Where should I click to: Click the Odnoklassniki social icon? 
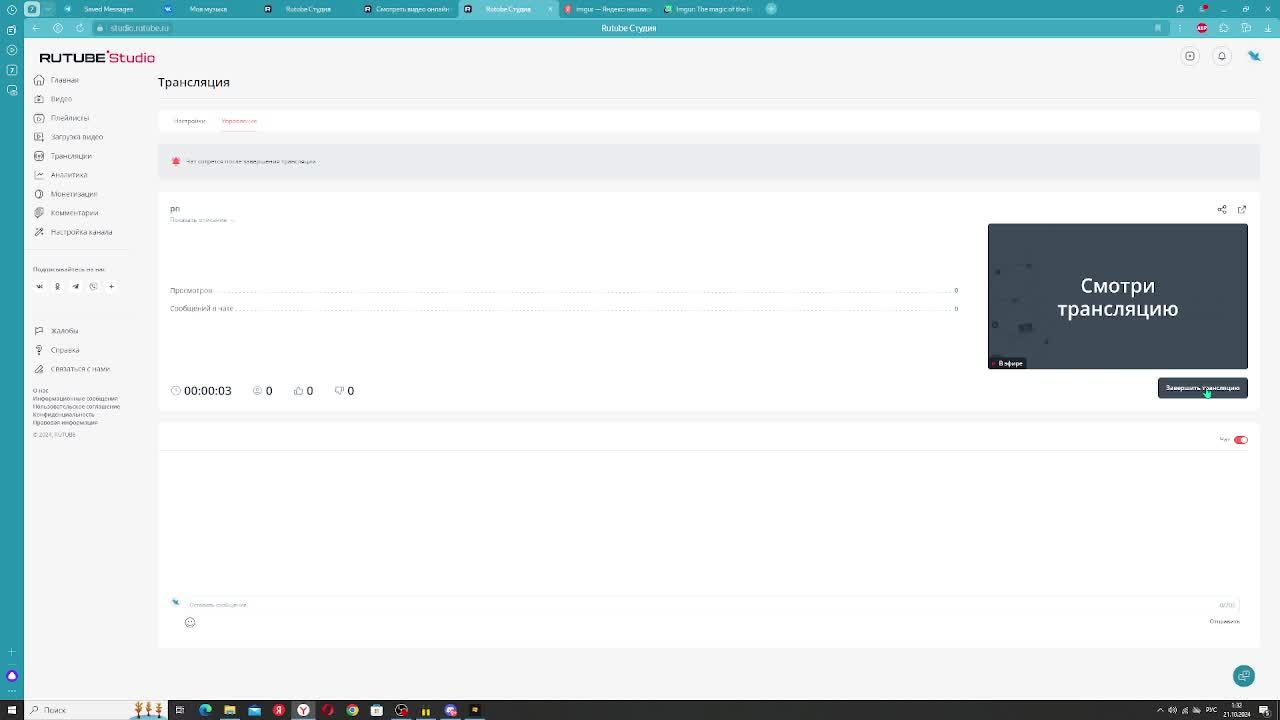57,287
